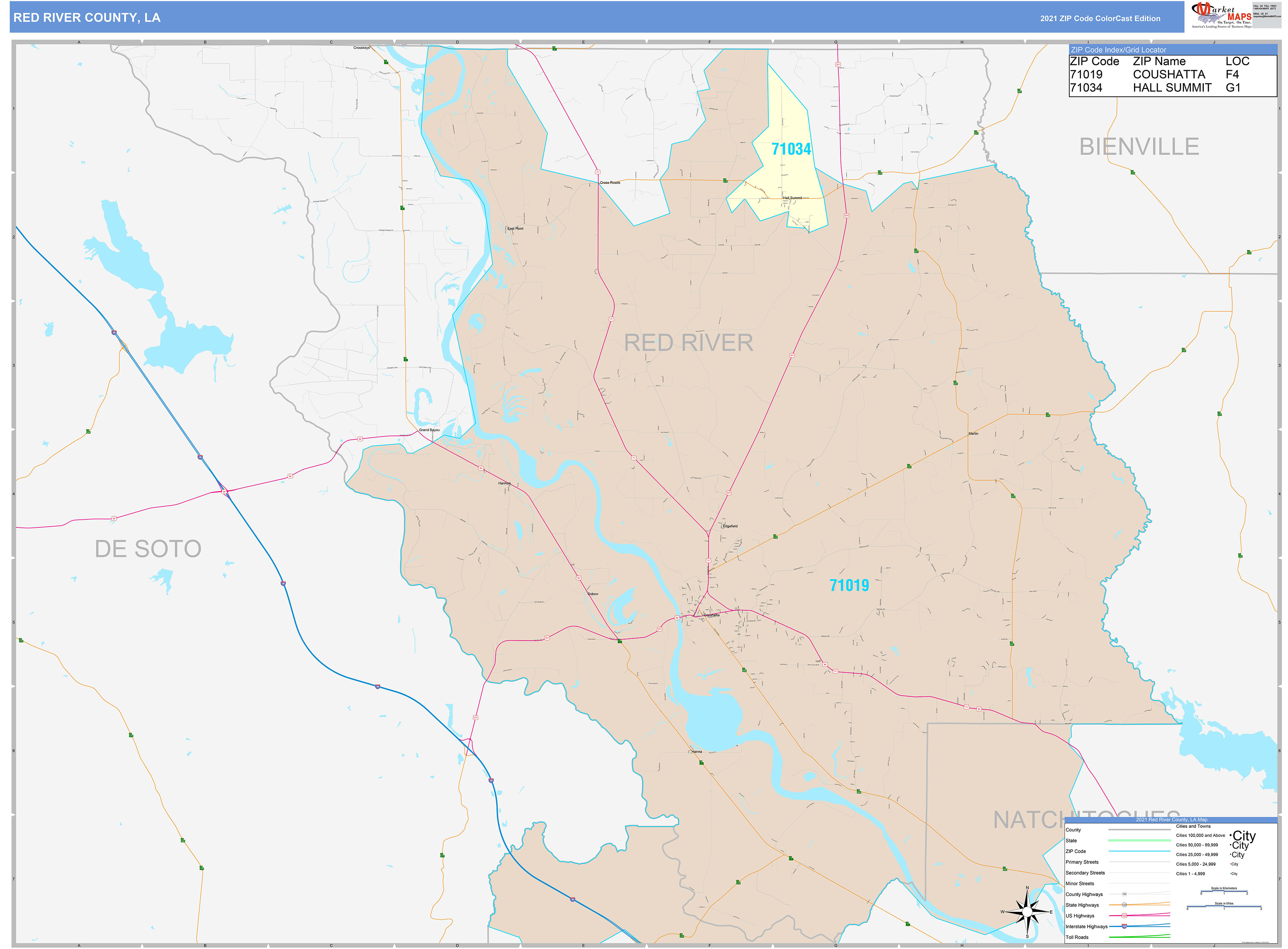
Task: Click the Scale in Miles bar
Action: pyautogui.click(x=1224, y=907)
